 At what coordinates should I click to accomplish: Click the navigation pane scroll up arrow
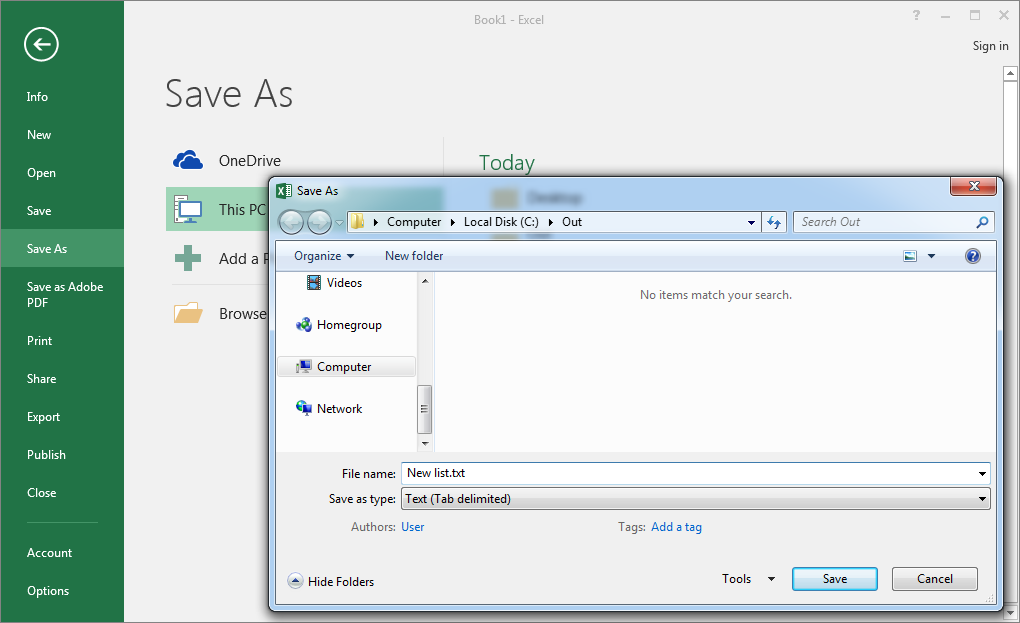pos(425,281)
